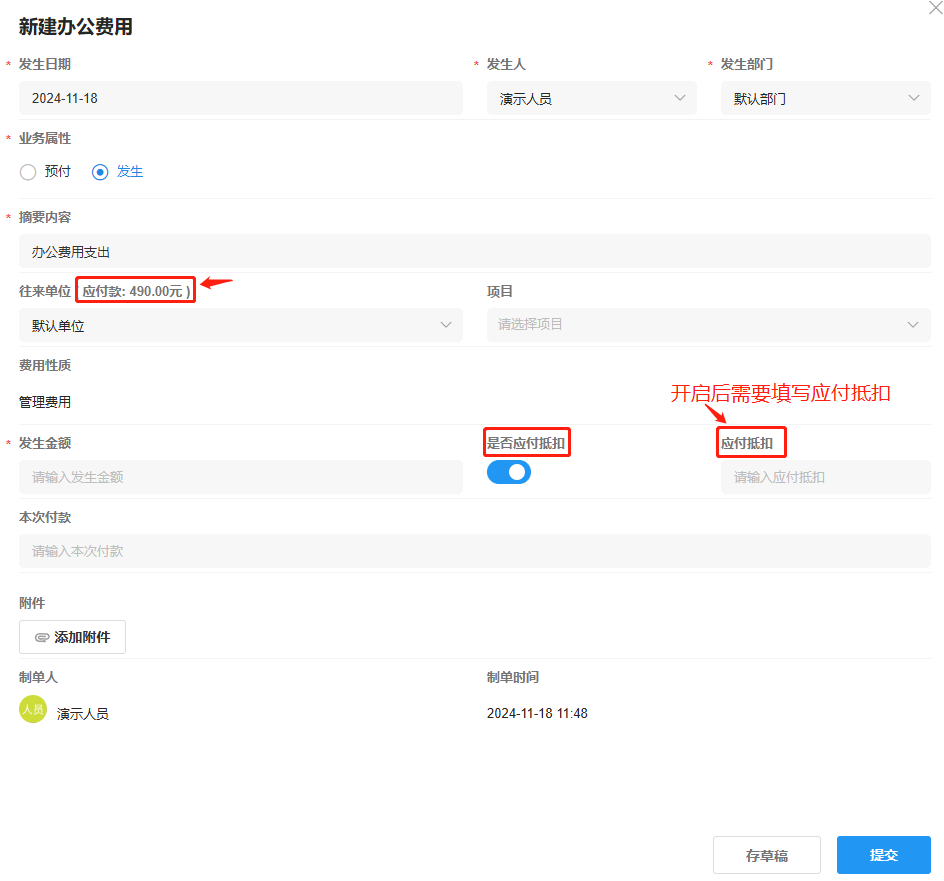This screenshot has width=944, height=881.
Task: Open the 发生人 dropdown
Action: pos(591,98)
